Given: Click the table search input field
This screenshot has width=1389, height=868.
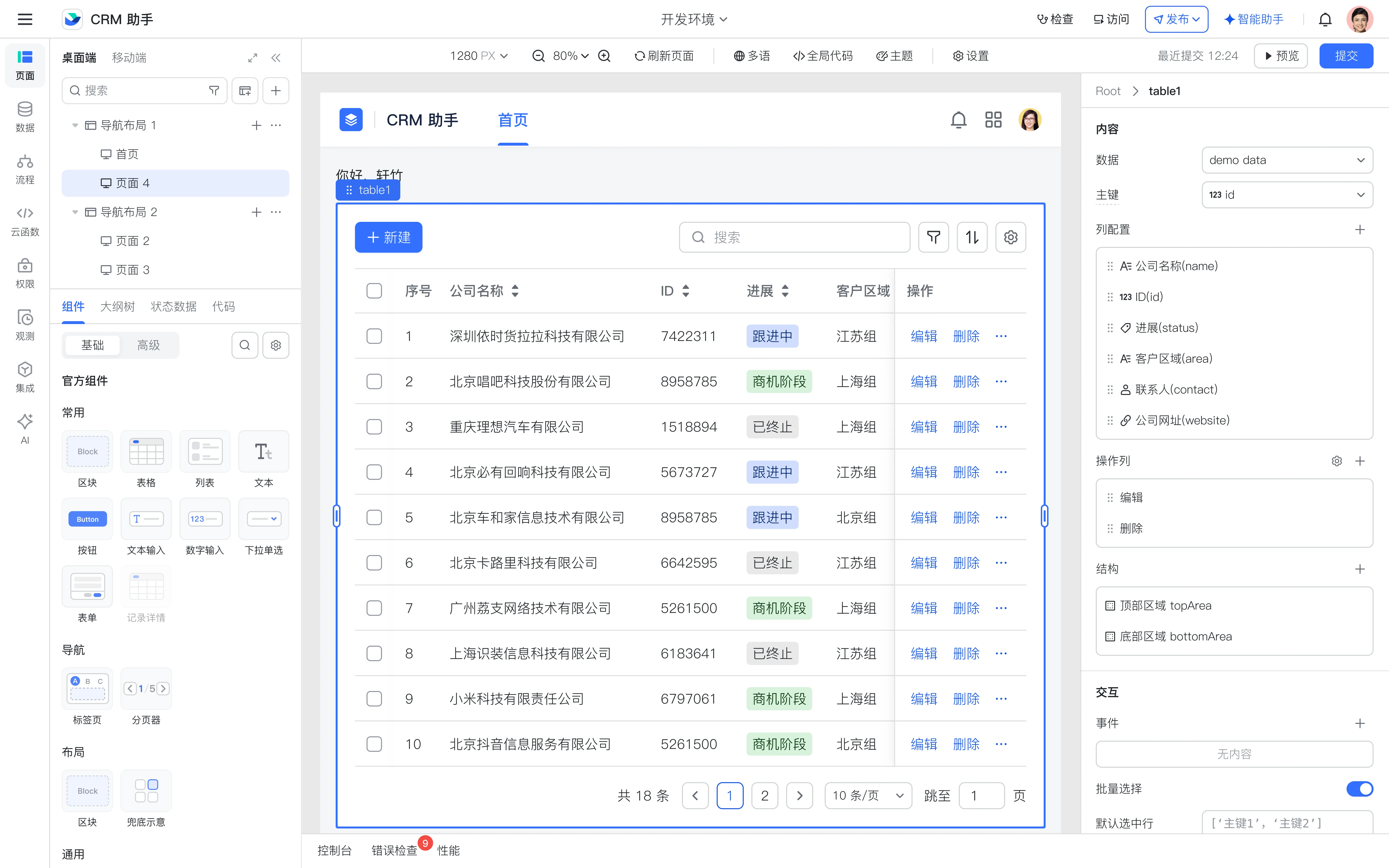Looking at the screenshot, I should coord(794,237).
